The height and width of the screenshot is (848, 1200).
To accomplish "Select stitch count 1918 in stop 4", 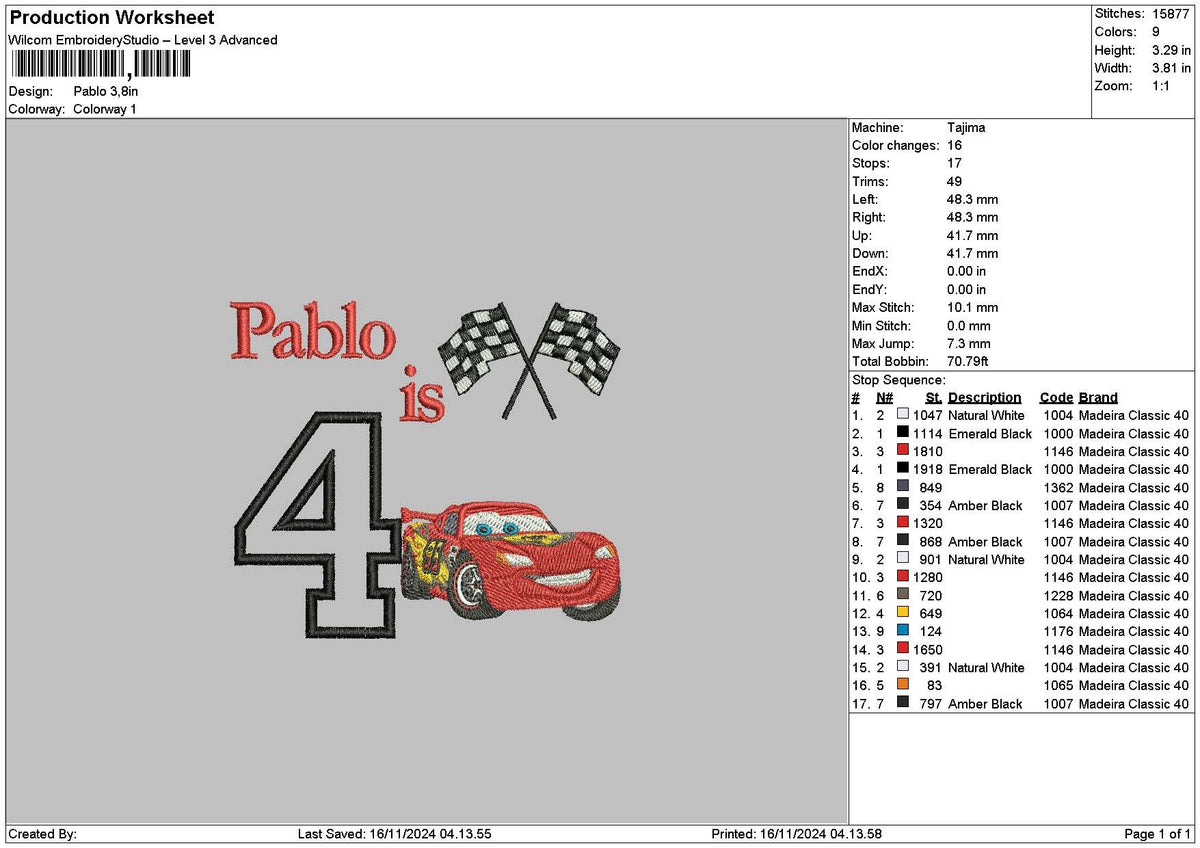I will [928, 469].
